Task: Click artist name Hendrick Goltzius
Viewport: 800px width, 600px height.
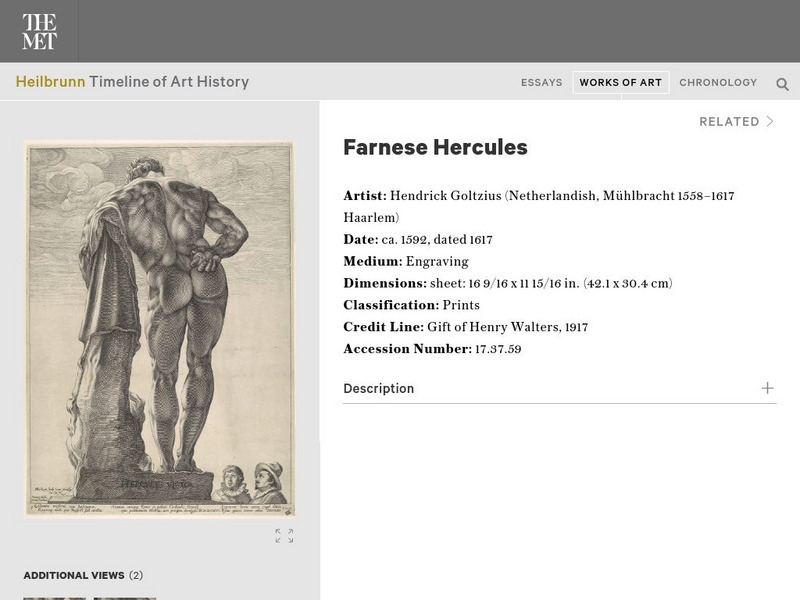Action: point(445,196)
